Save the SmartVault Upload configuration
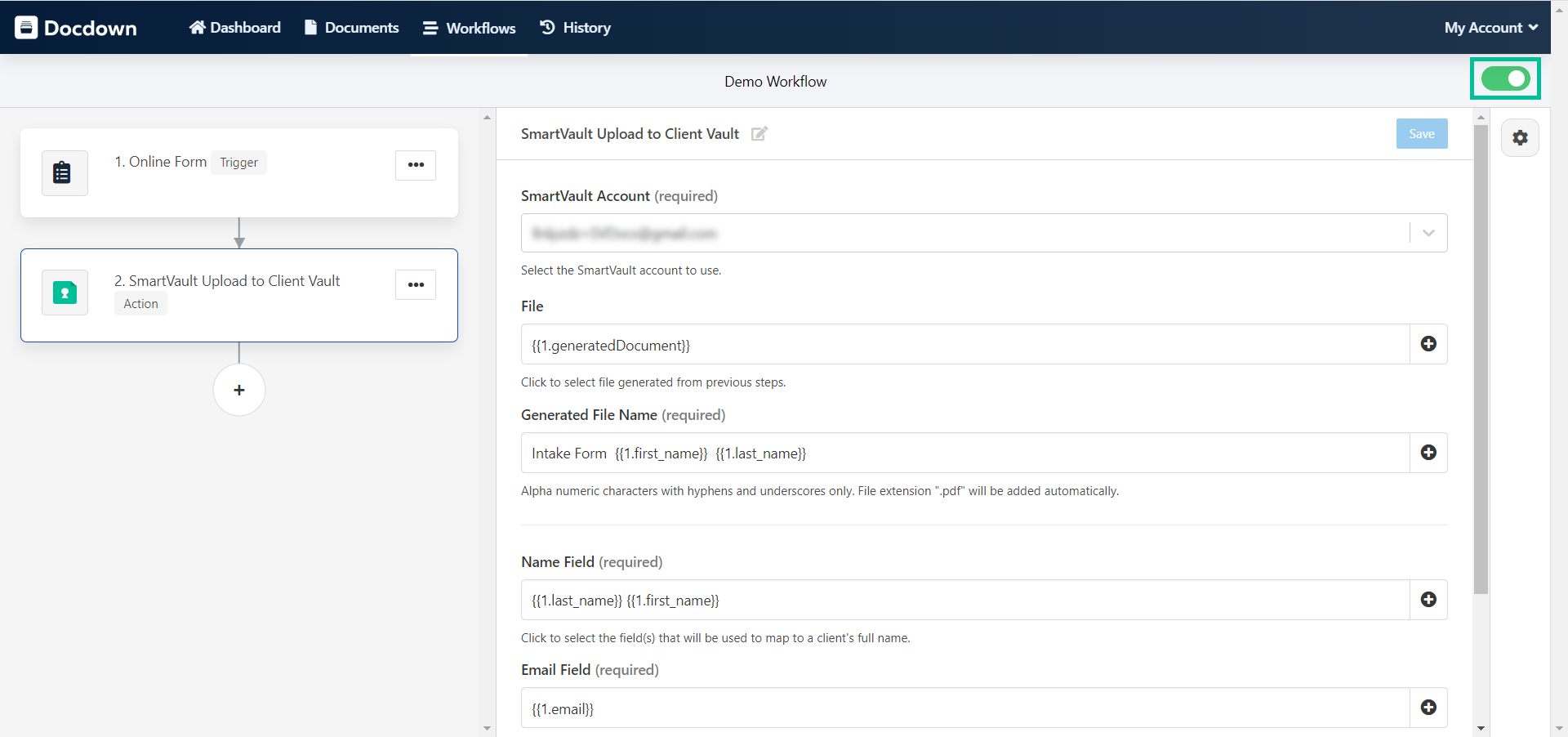 click(1421, 133)
